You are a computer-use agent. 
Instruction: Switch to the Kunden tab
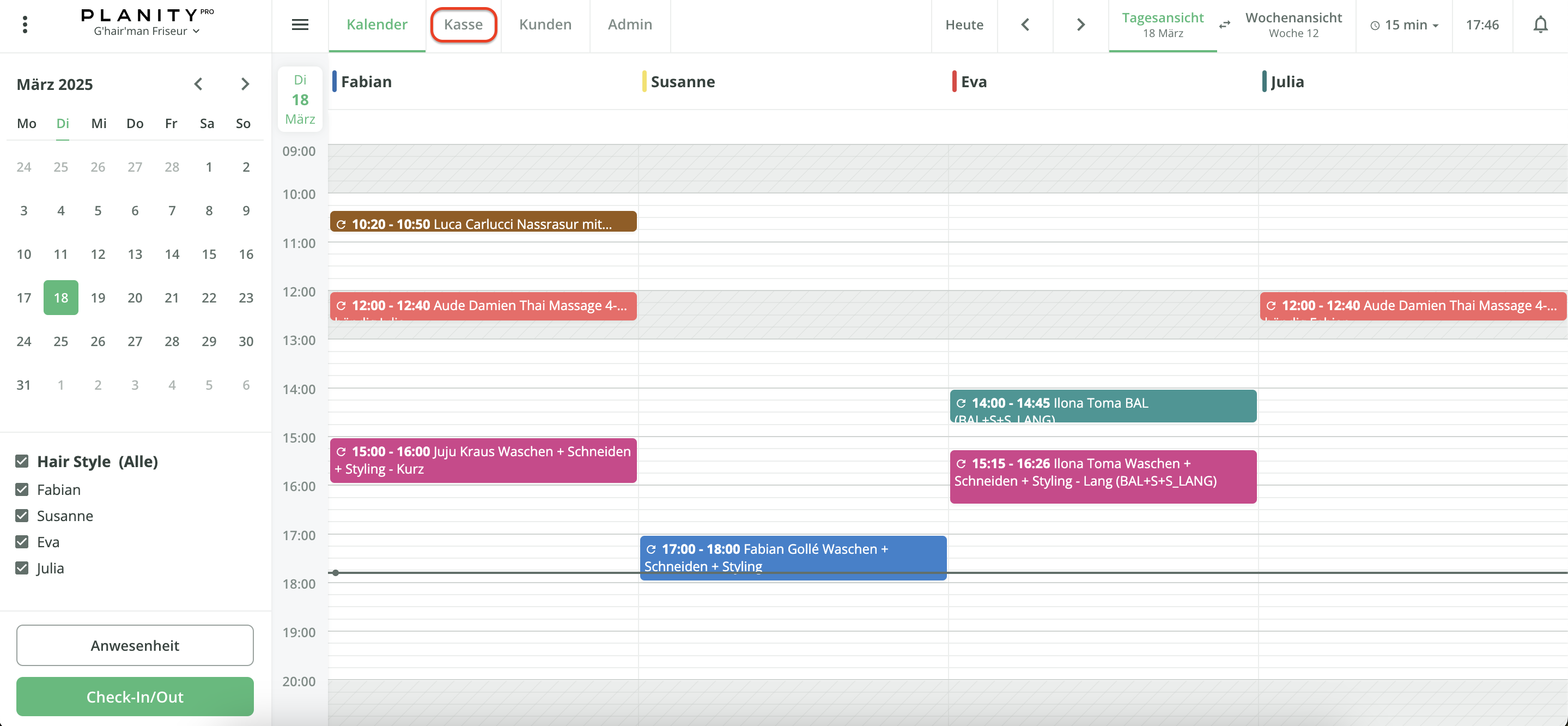(x=545, y=25)
